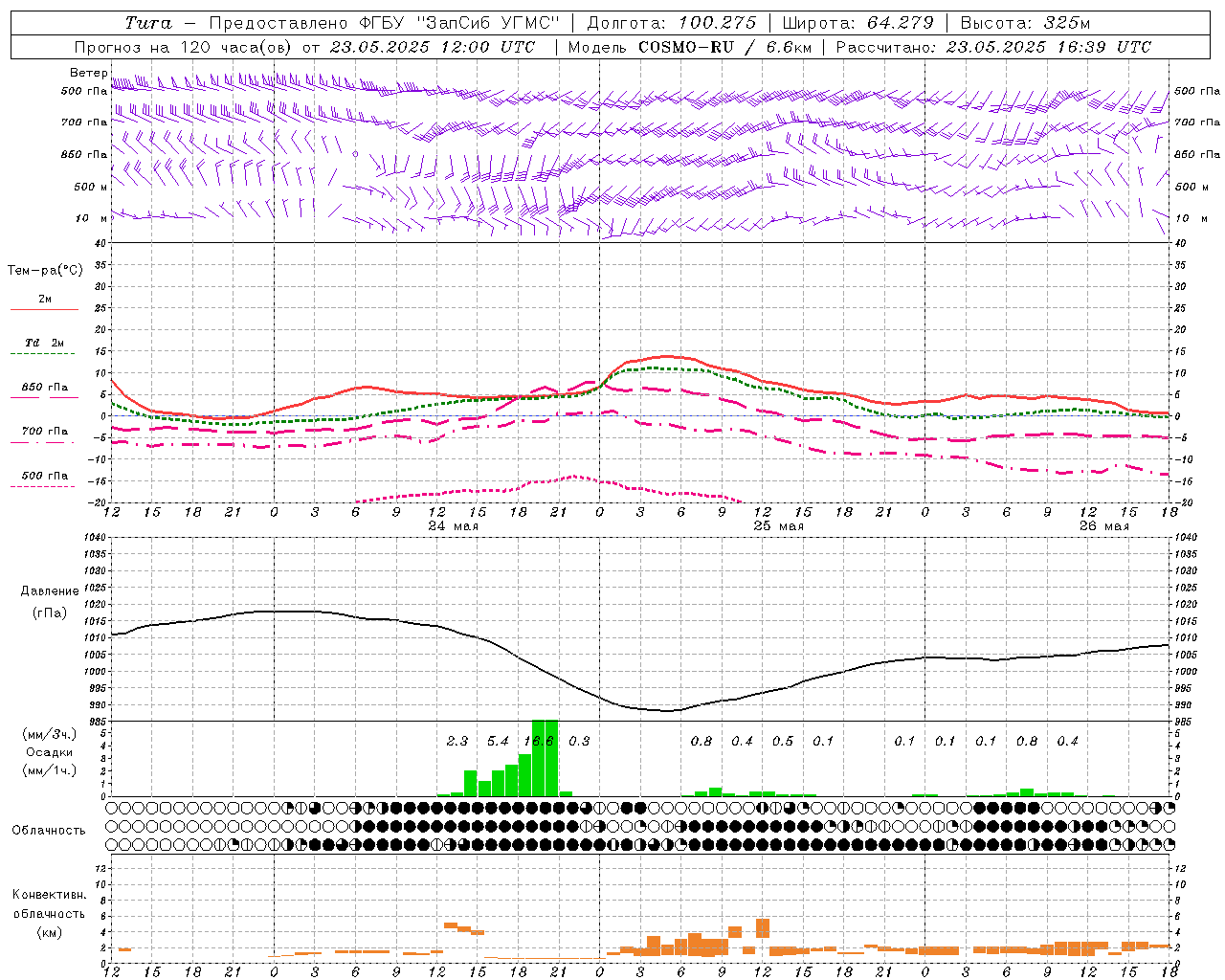Click the "Давление" pressure panel label
The image size is (1225, 980).
point(50,591)
